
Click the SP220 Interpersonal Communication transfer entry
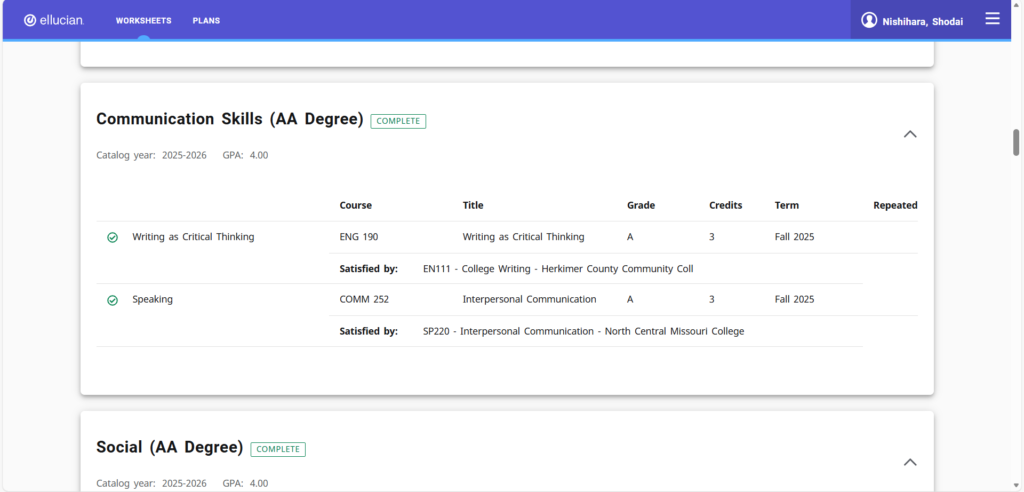[583, 331]
